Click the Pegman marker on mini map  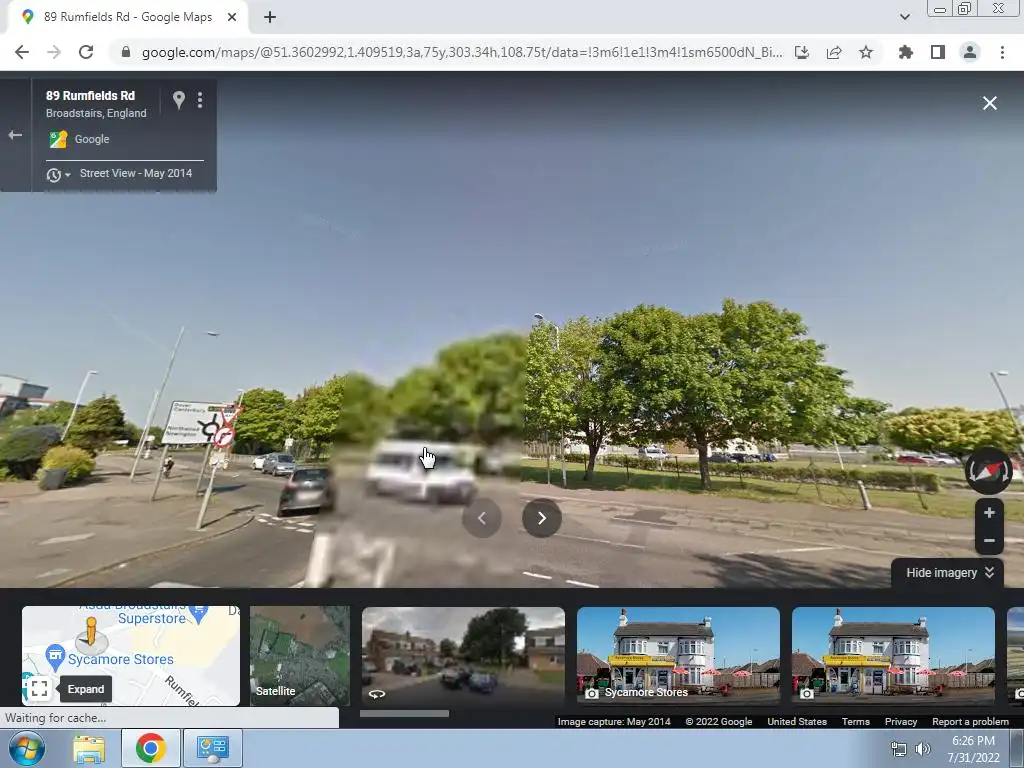coord(91,633)
